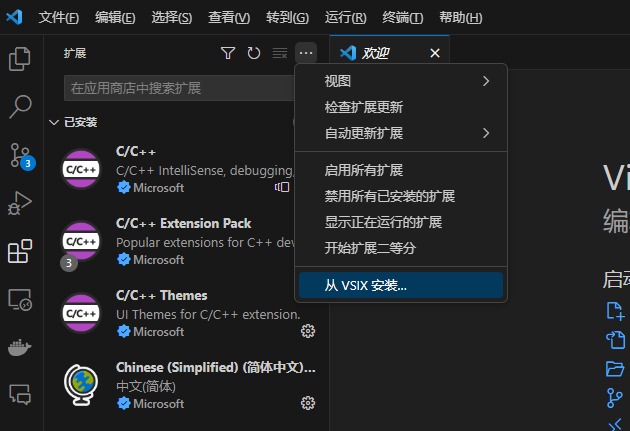This screenshot has height=431, width=630.
Task: Open the Docker view icon
Action: point(20,347)
